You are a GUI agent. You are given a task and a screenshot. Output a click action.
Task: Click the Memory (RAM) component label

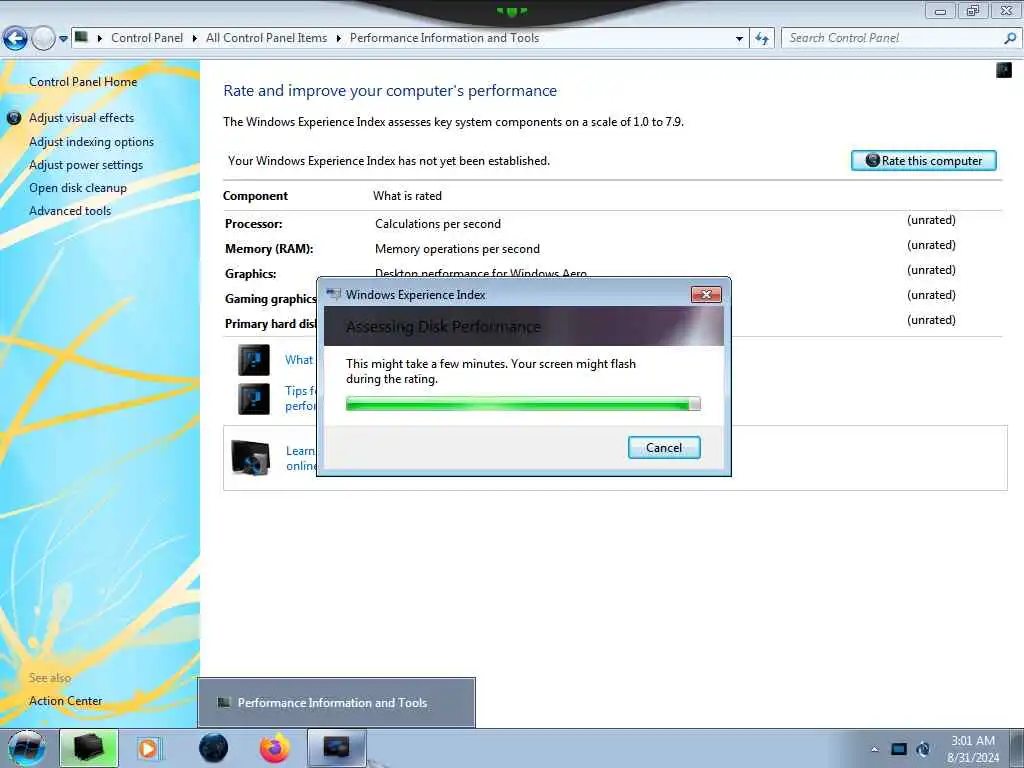(269, 249)
